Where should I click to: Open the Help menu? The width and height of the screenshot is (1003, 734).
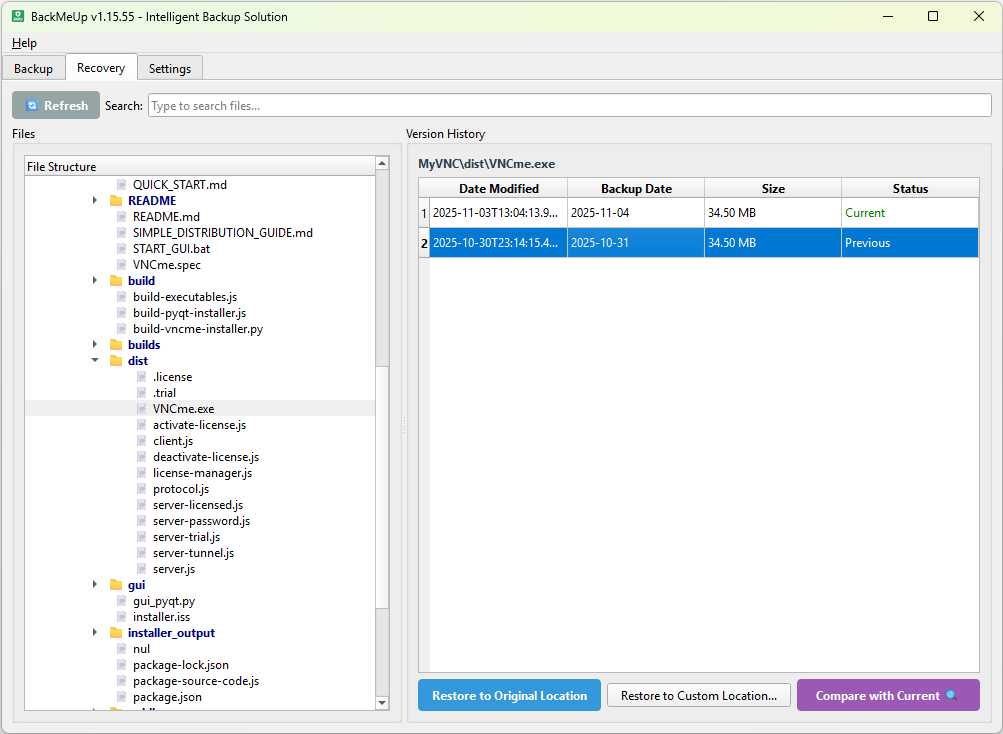tap(24, 43)
